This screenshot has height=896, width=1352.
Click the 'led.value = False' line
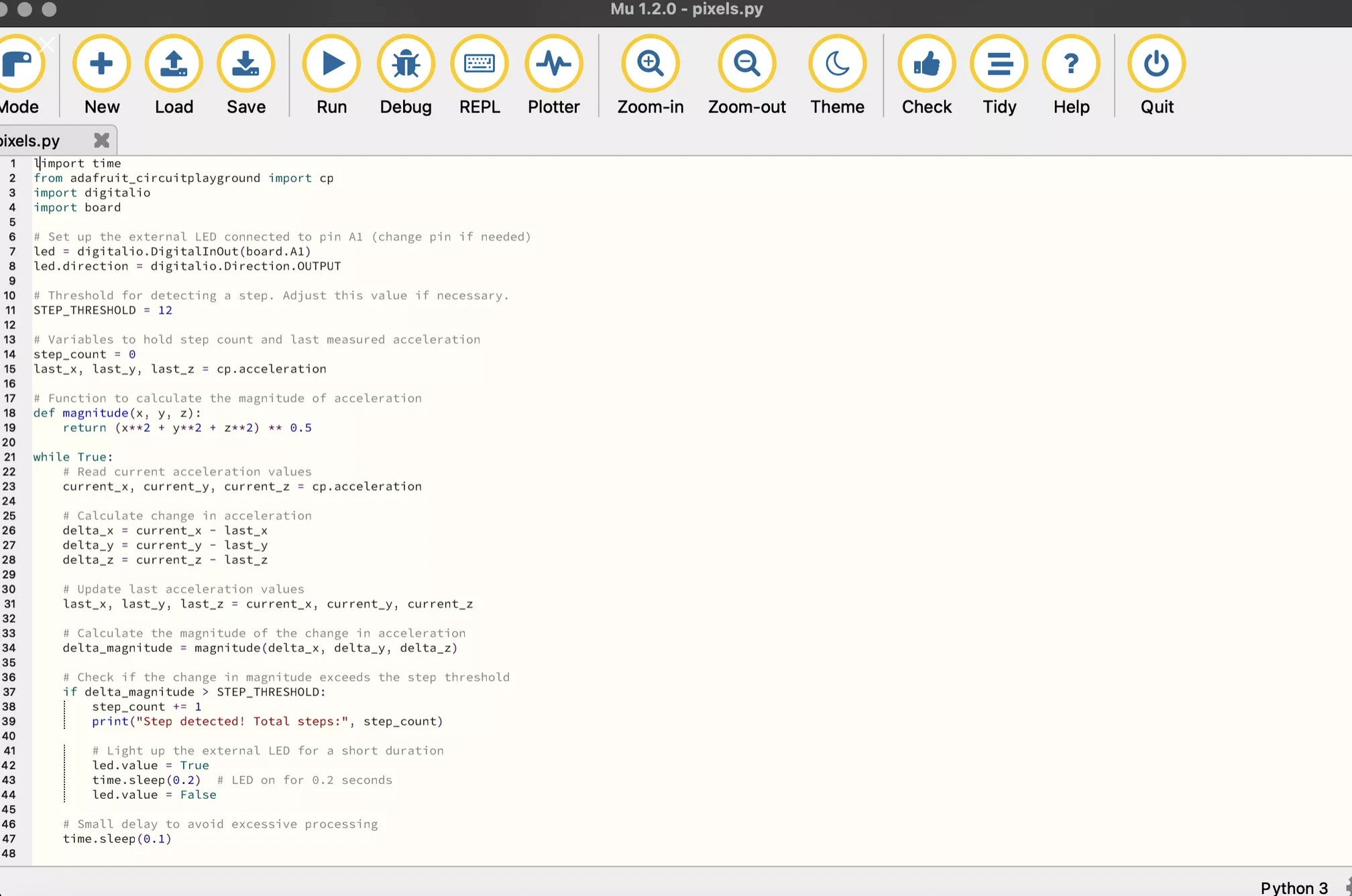(x=154, y=795)
